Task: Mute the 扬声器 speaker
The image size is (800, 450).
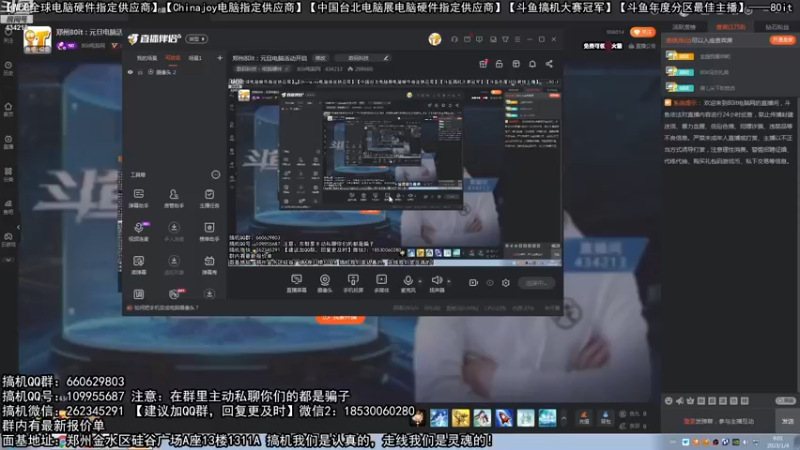Action: click(437, 283)
